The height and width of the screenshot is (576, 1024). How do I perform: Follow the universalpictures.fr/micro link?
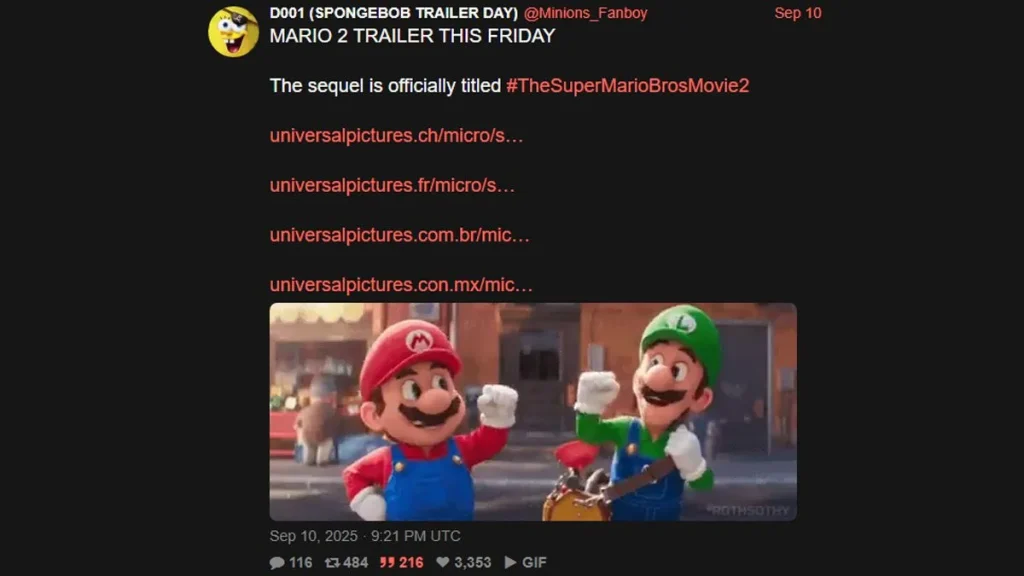(392, 185)
